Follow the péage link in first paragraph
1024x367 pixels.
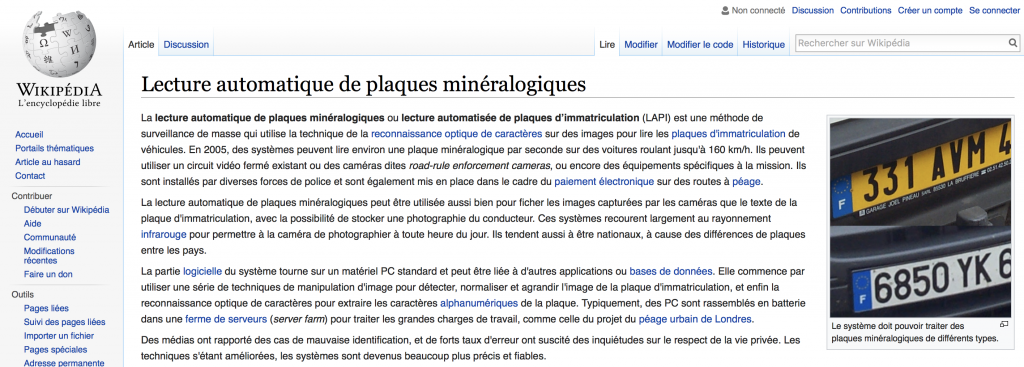coord(746,182)
